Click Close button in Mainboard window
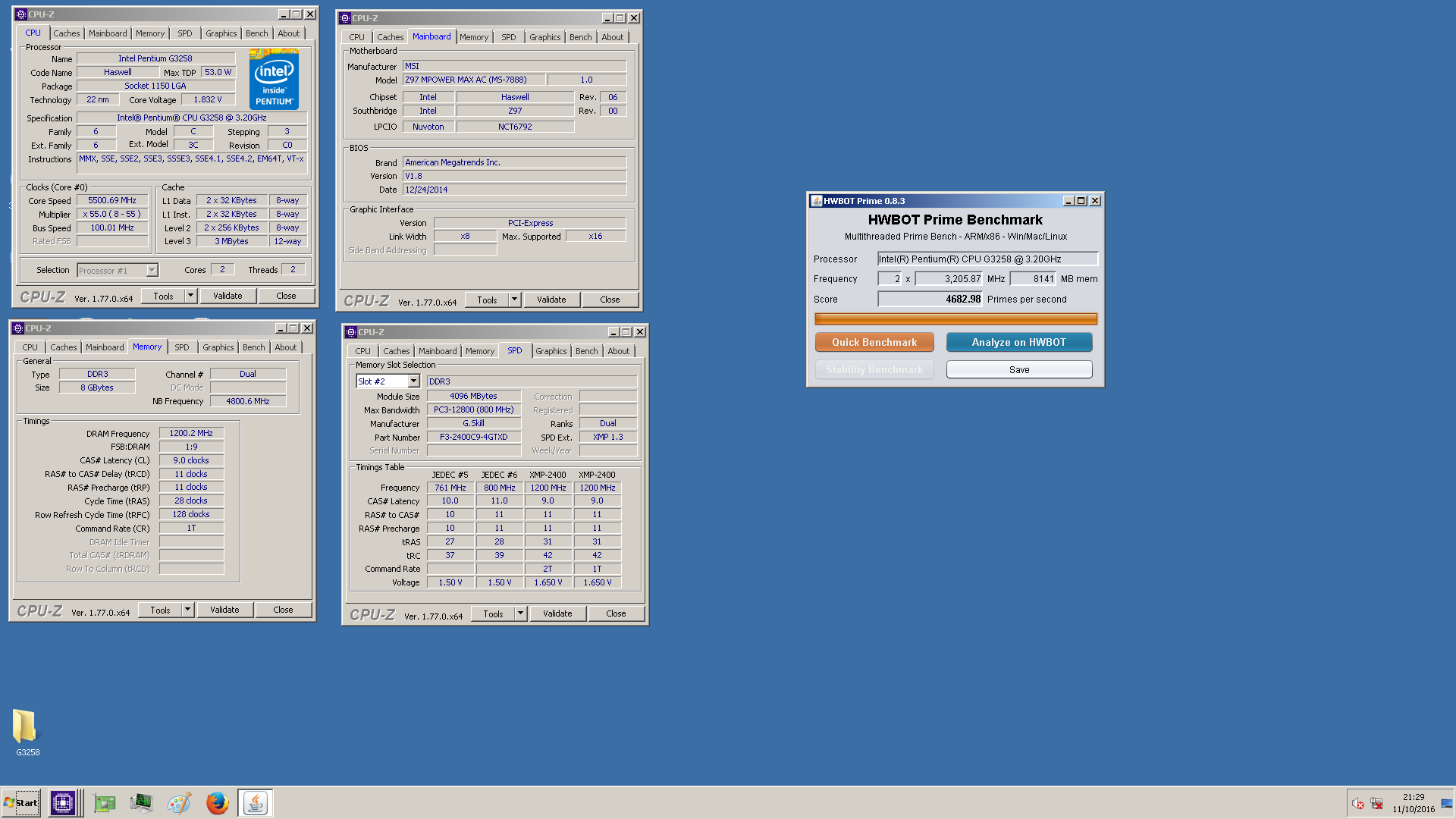1456x819 pixels. click(610, 300)
